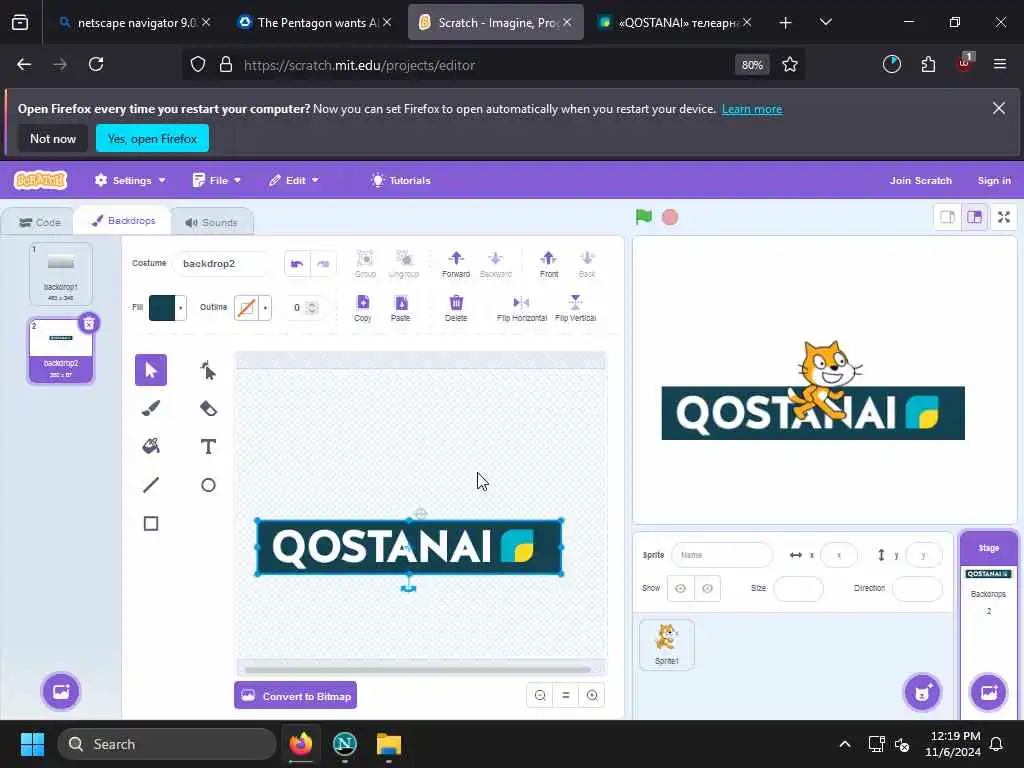Viewport: 1024px width, 768px height.
Task: Open the Learn more link
Action: point(752,109)
